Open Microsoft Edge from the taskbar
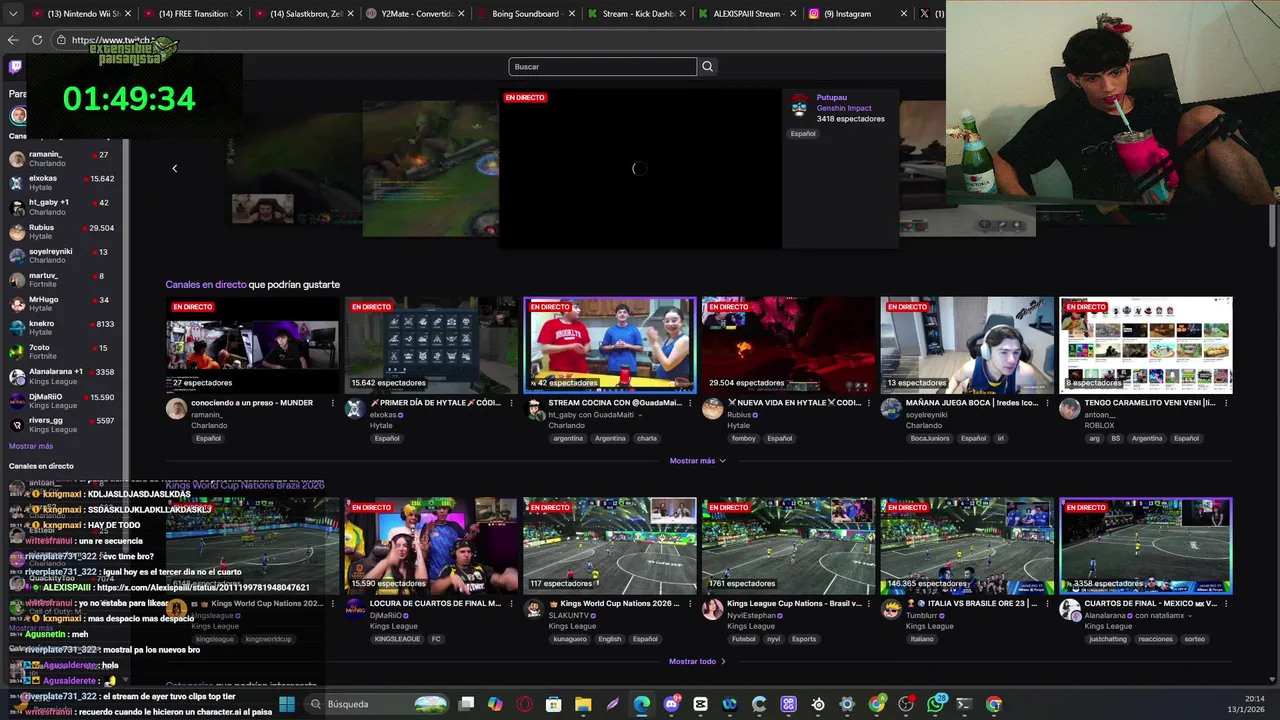The image size is (1280, 720). [x=642, y=704]
